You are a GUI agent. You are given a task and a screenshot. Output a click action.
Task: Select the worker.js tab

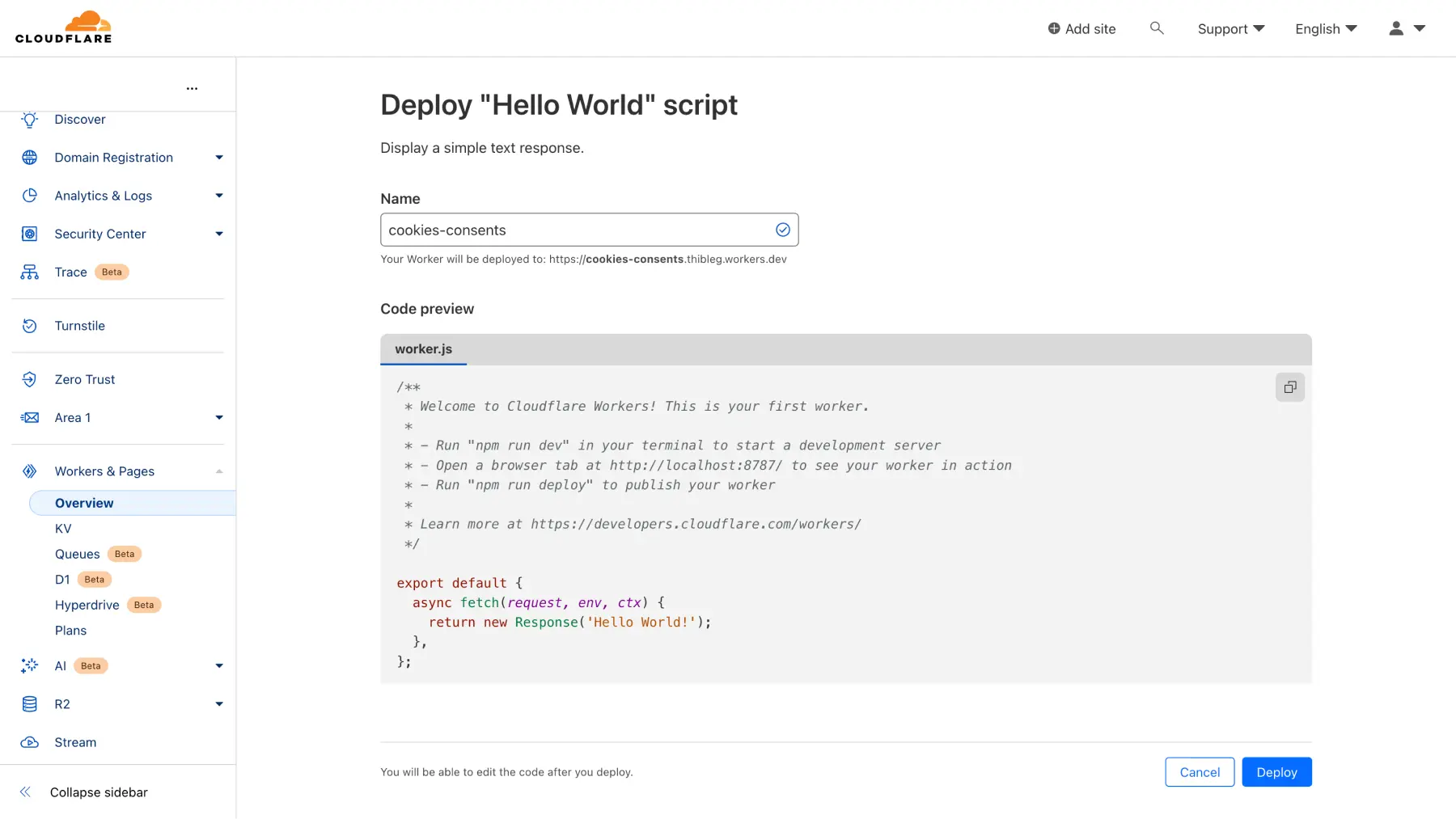click(x=423, y=349)
